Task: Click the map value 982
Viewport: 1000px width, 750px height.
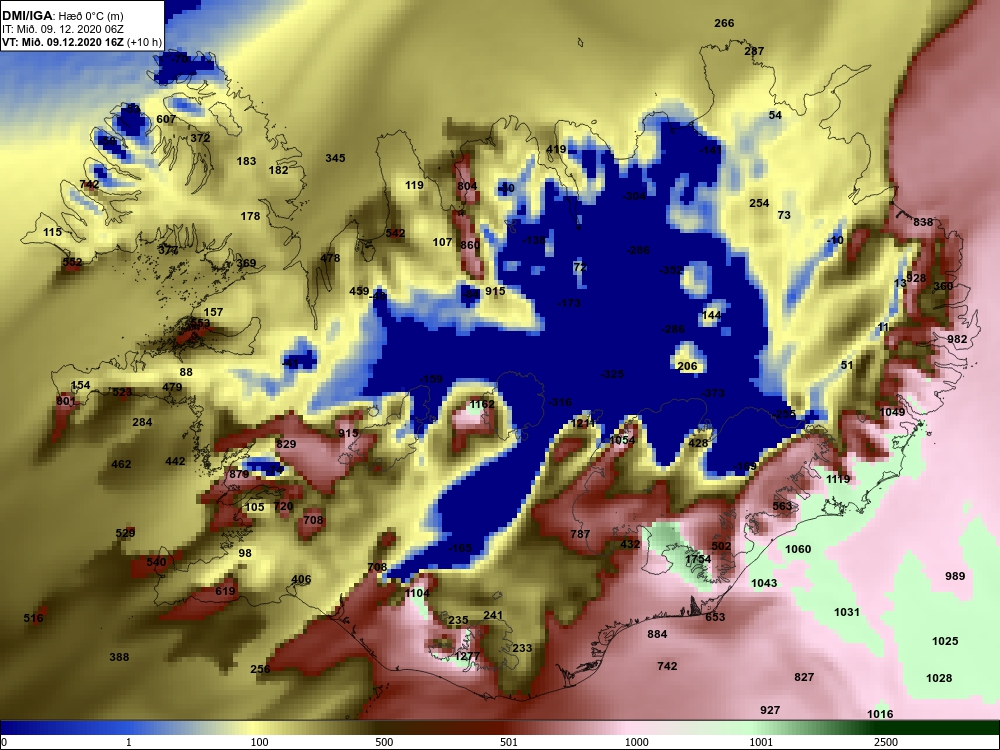Action: [957, 339]
